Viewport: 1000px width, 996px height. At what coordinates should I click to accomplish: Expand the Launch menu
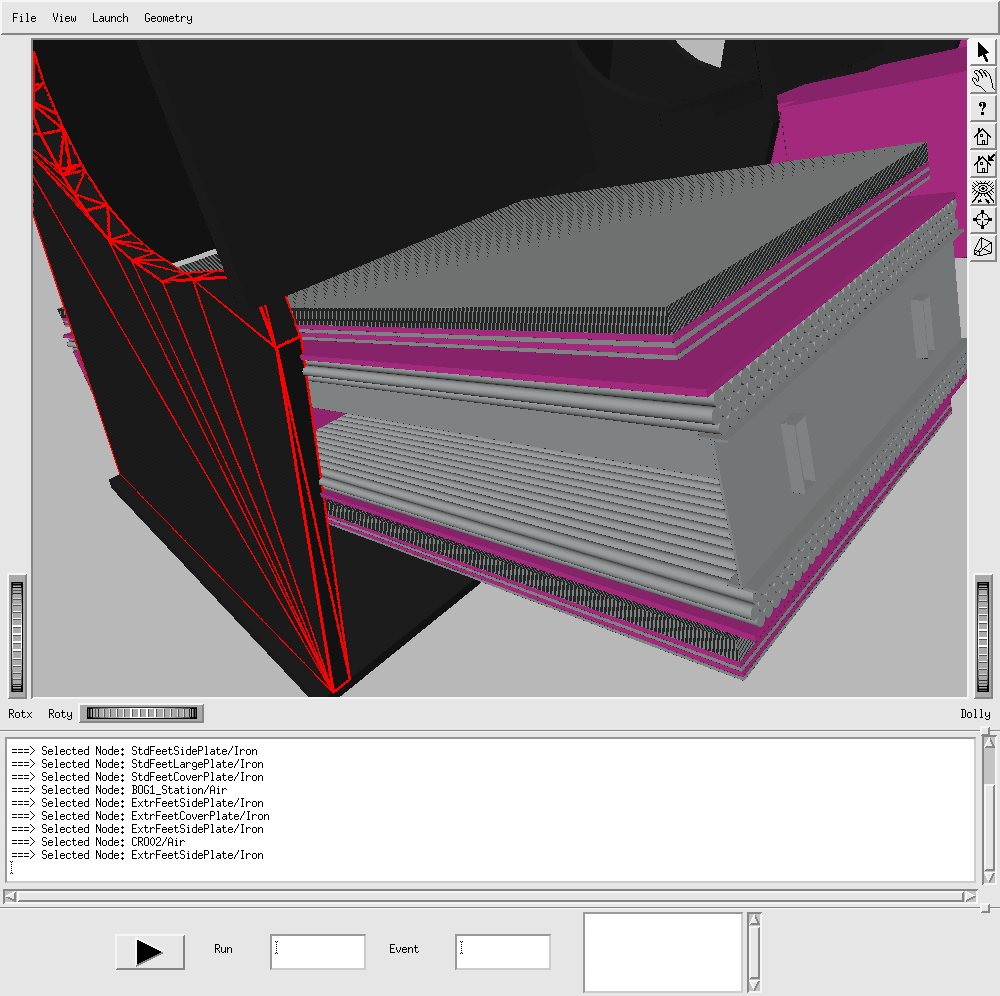point(110,18)
